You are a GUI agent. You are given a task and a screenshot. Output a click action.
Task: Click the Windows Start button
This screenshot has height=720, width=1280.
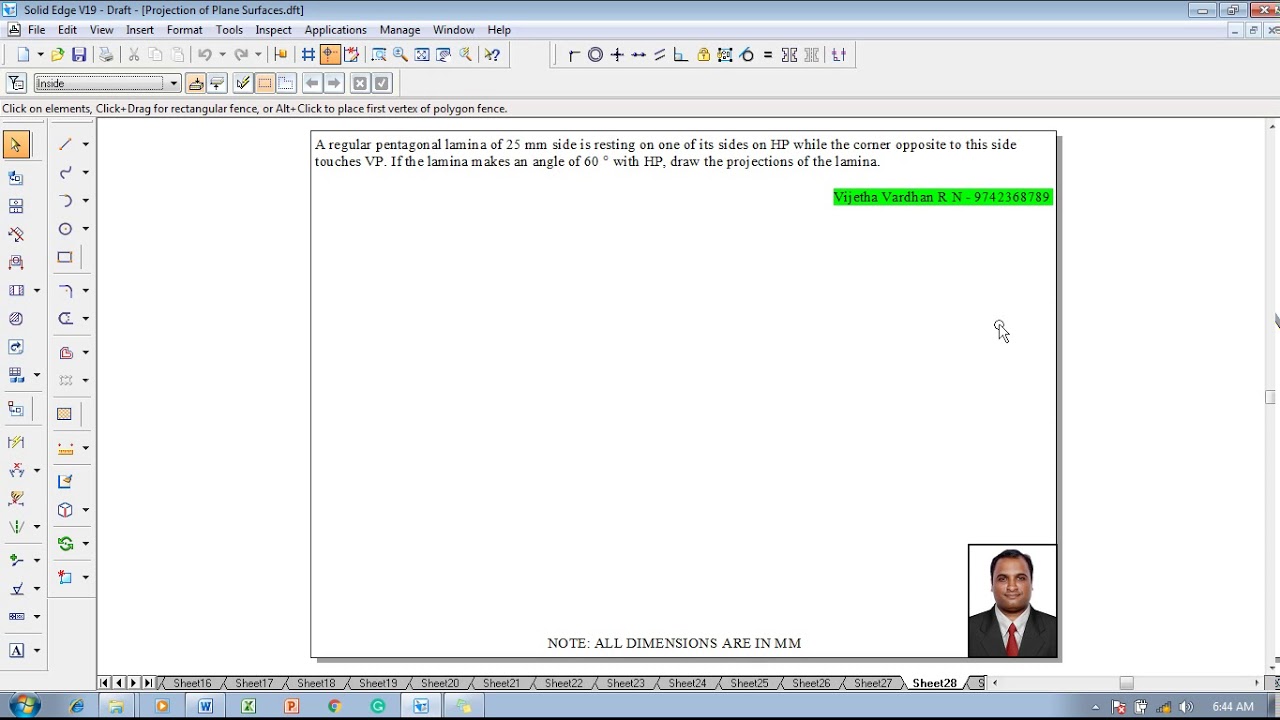click(24, 706)
